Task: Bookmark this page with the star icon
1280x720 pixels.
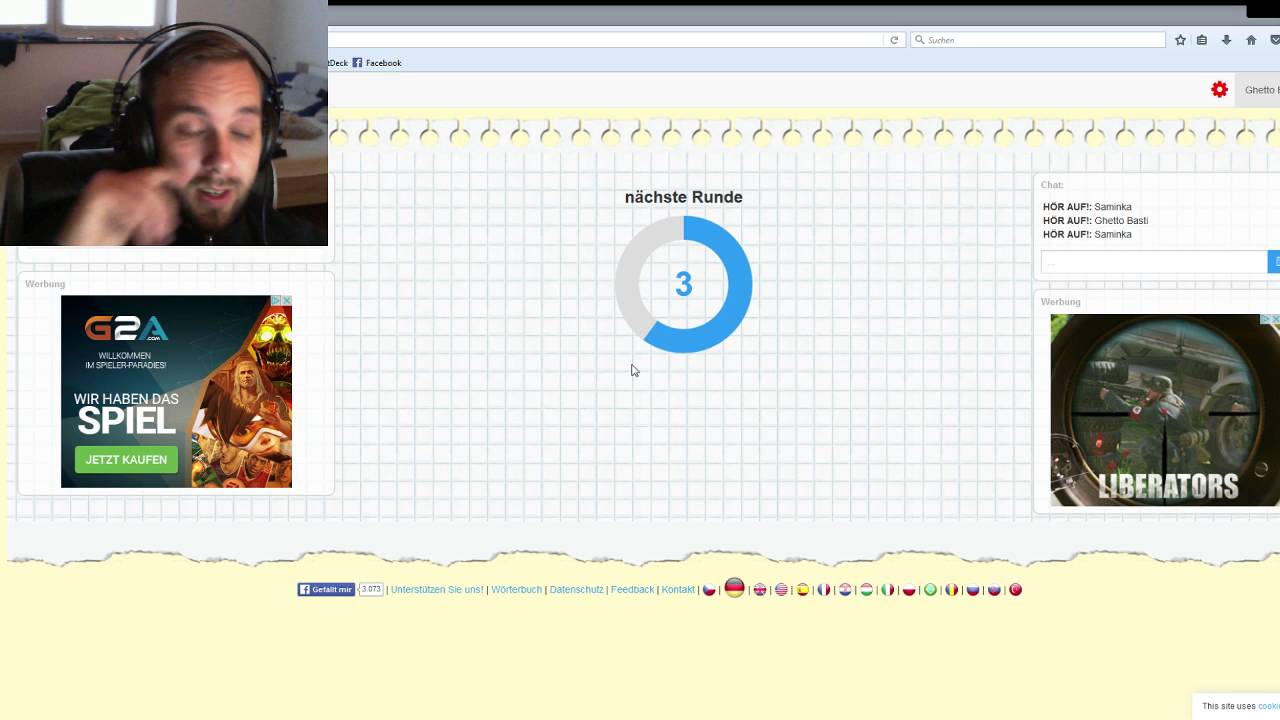Action: [x=1180, y=40]
